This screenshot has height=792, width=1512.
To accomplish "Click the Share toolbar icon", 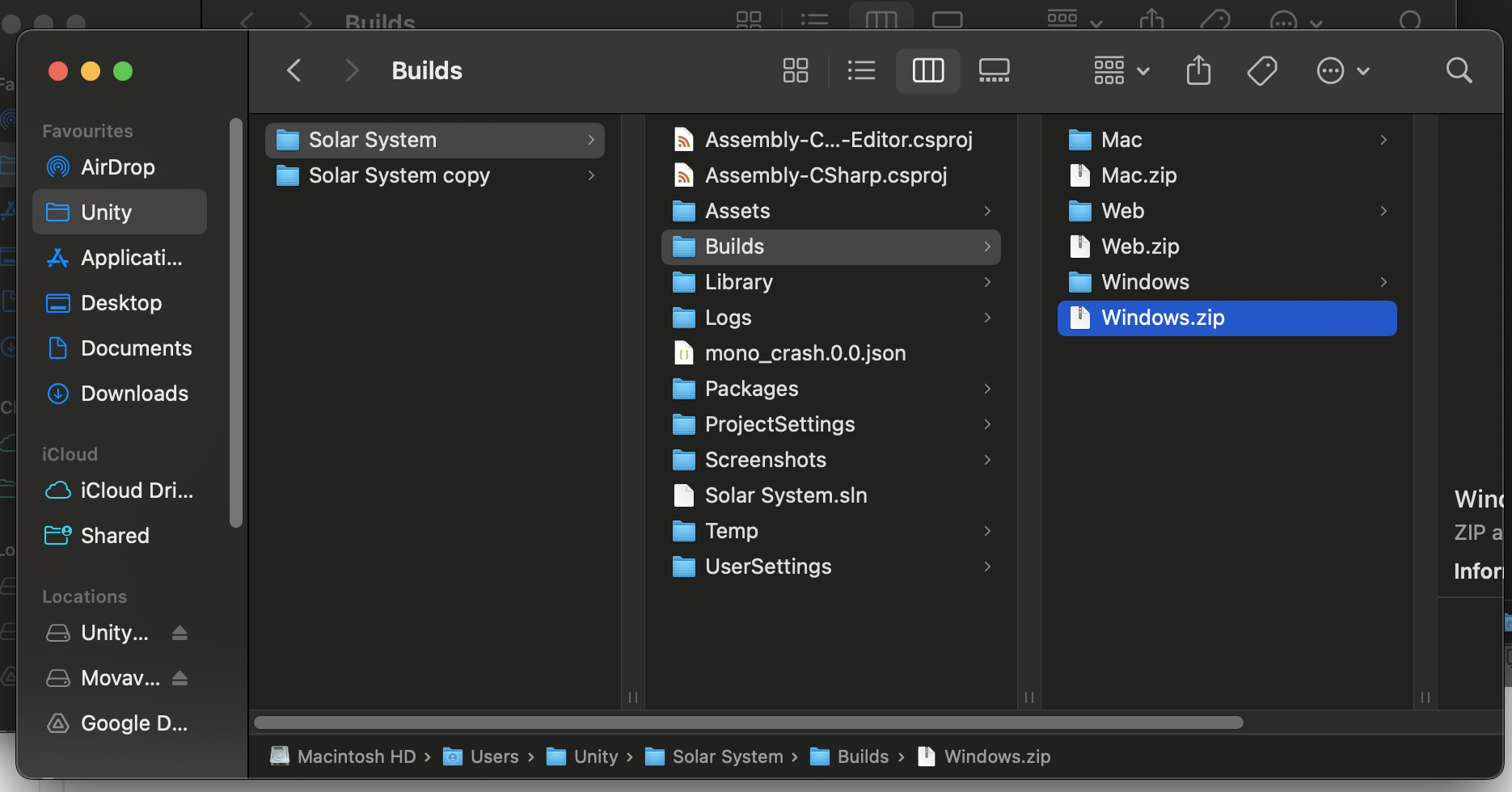I will click(x=1198, y=70).
